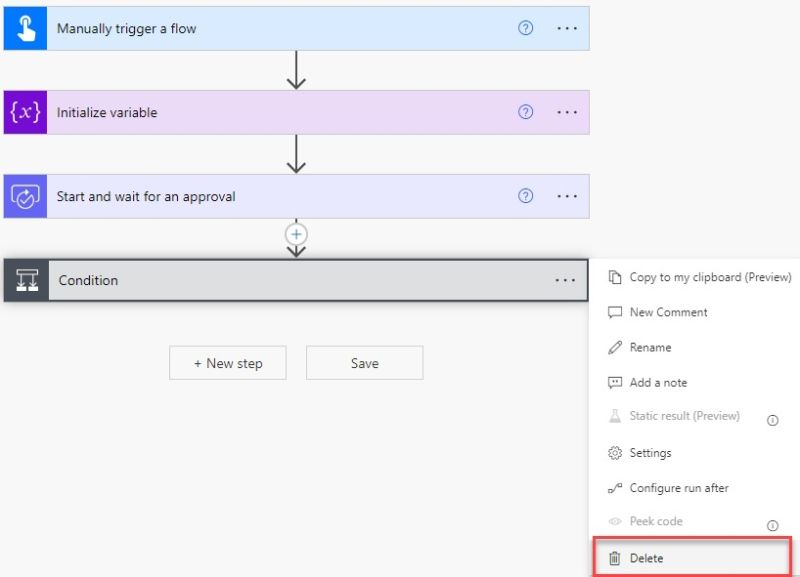Open the ellipsis menu on the trigger step

[566, 27]
